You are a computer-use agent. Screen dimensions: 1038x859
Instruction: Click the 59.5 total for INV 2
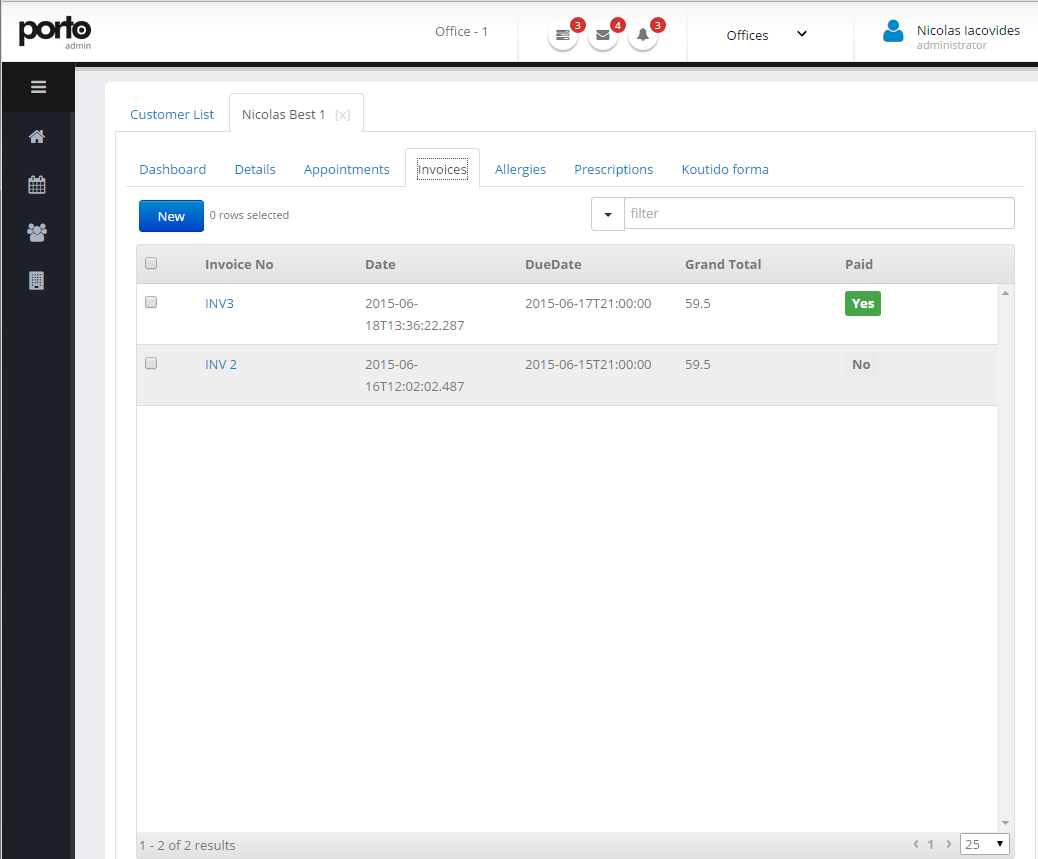pyautogui.click(x=698, y=365)
